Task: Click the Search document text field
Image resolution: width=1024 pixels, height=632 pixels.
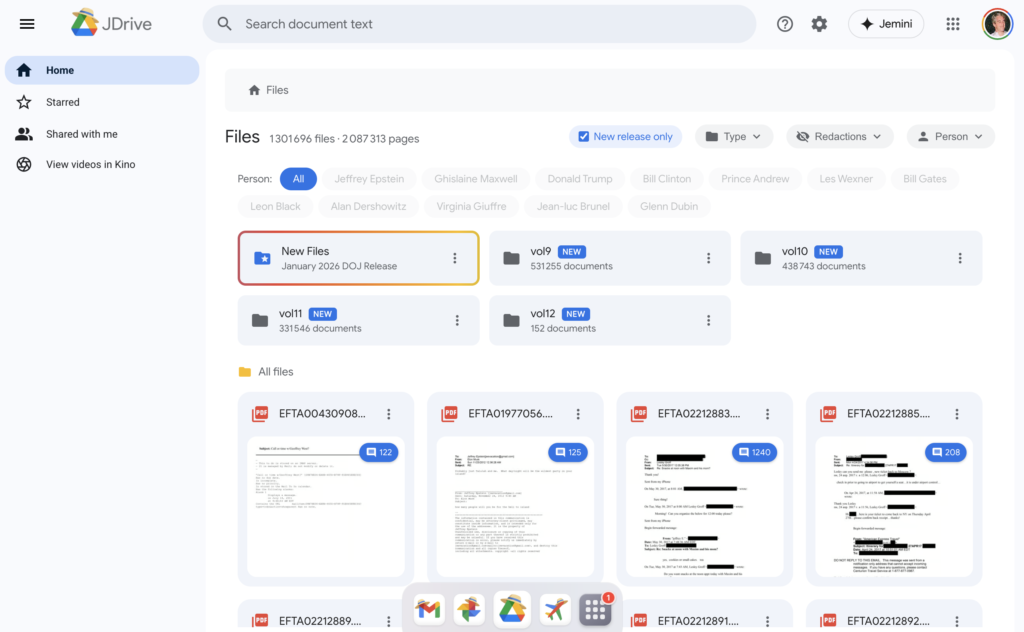Action: 480,24
